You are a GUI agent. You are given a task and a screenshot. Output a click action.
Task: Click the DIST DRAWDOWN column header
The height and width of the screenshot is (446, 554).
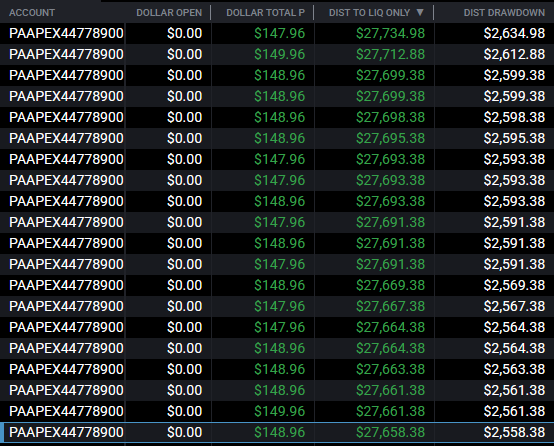tap(504, 13)
